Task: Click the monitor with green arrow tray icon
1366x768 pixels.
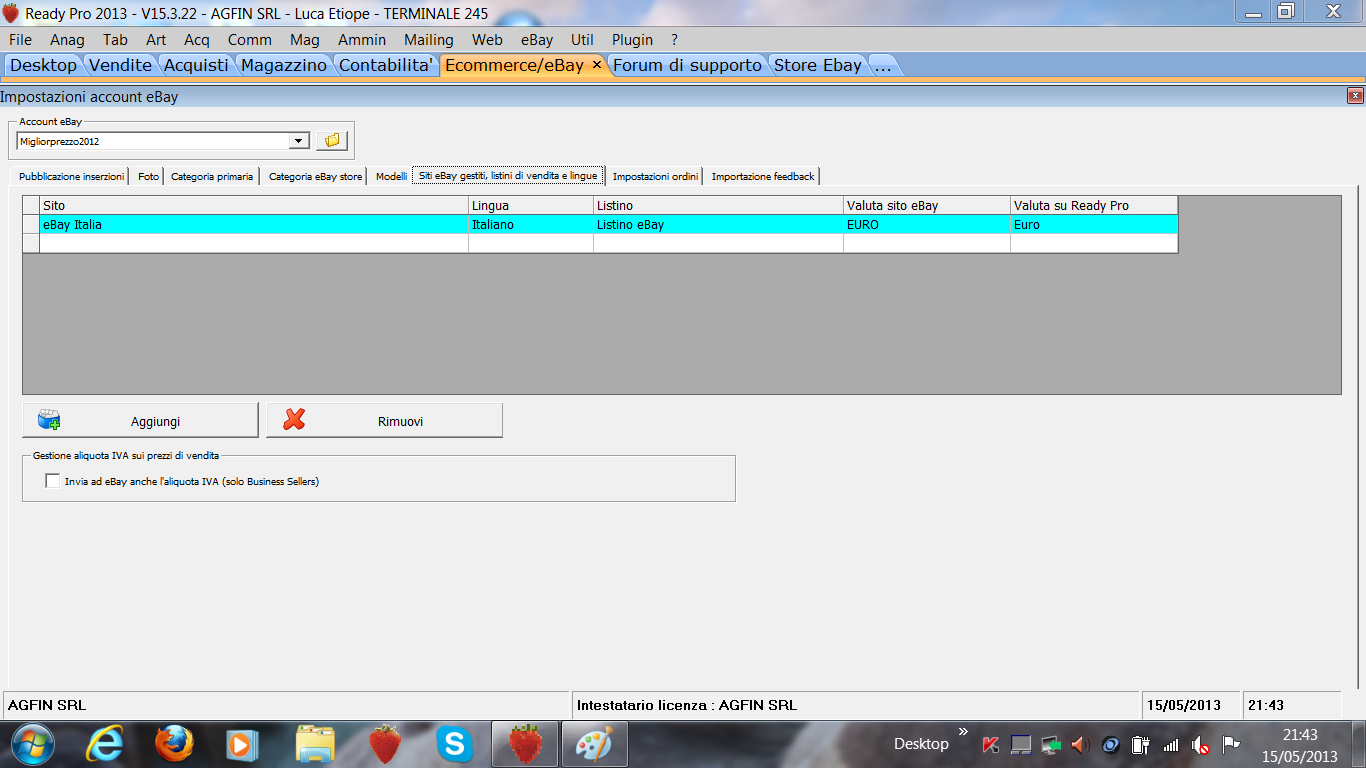Action: pos(1050,745)
